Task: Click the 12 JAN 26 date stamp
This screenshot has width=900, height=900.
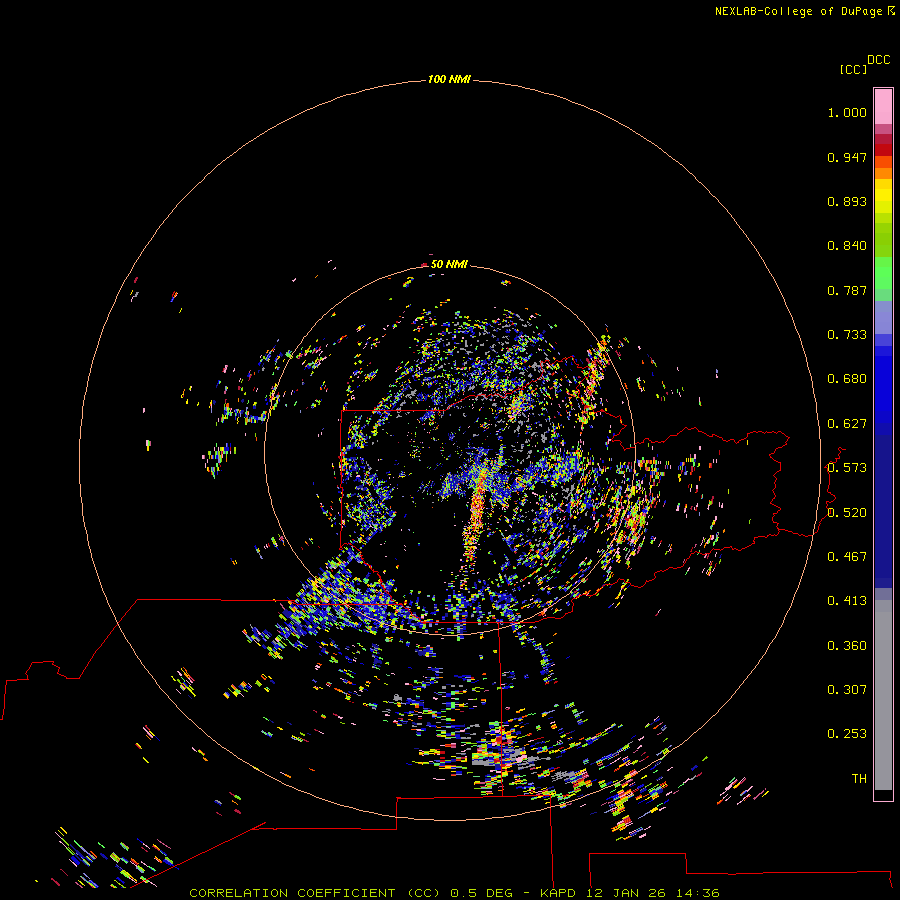Action: tap(626, 893)
